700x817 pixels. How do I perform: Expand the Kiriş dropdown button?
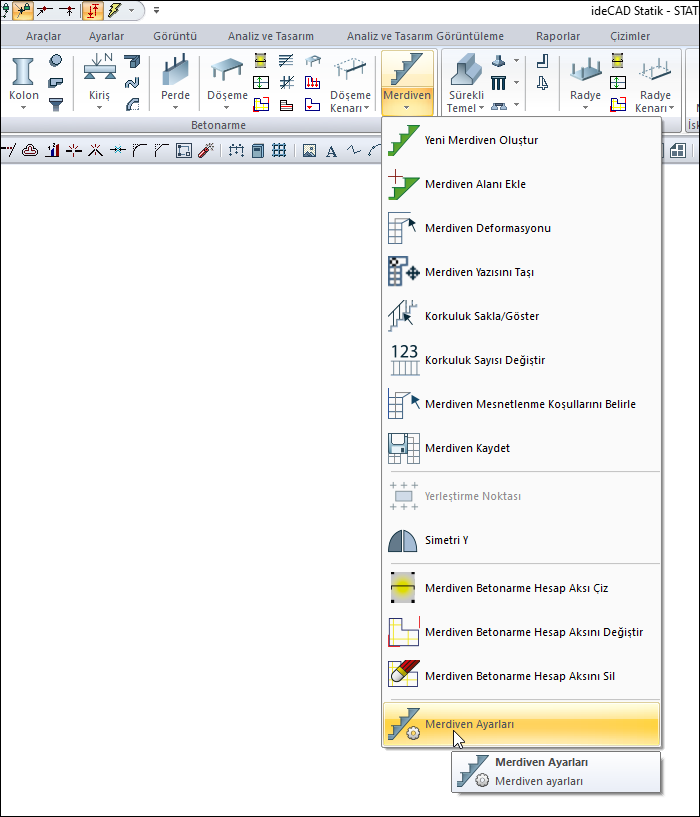click(99, 106)
